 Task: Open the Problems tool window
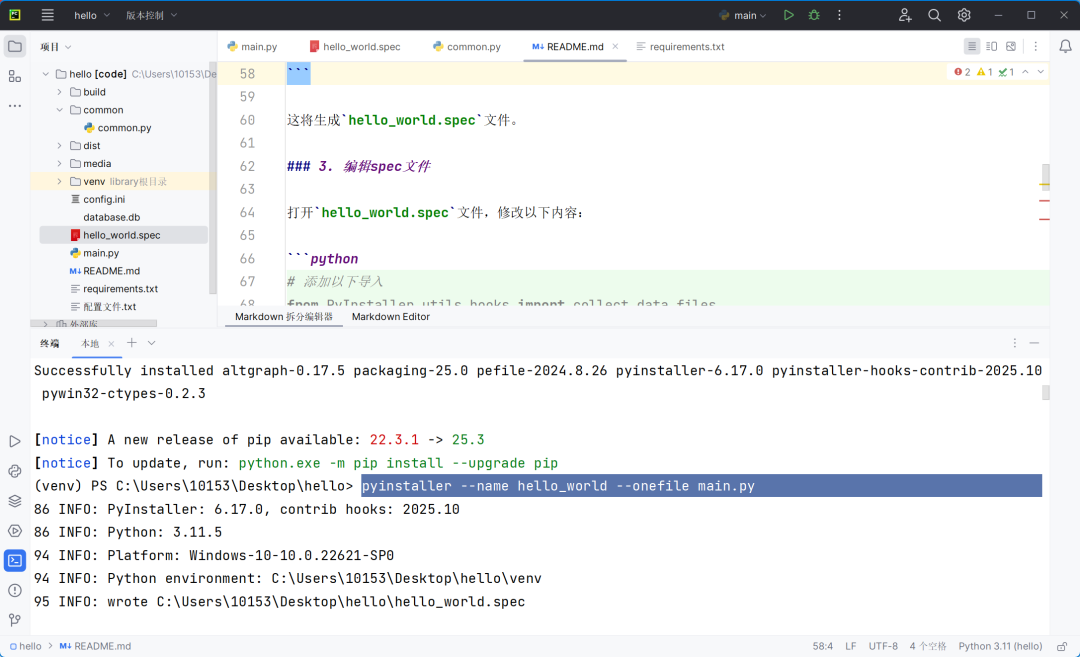[x=14, y=591]
